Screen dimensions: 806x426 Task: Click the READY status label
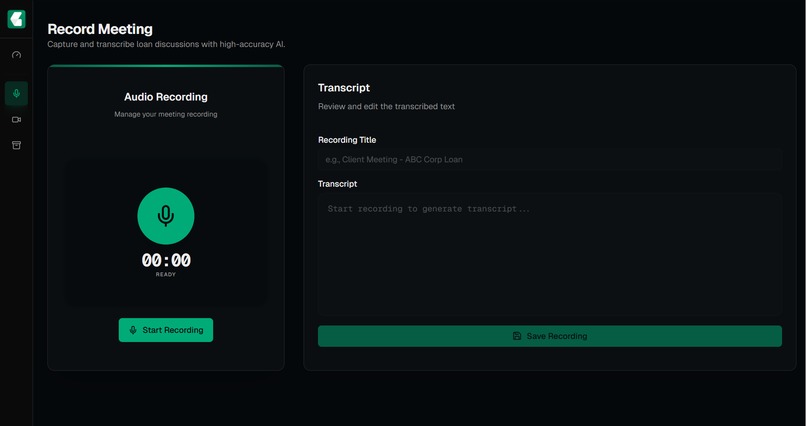coord(166,275)
